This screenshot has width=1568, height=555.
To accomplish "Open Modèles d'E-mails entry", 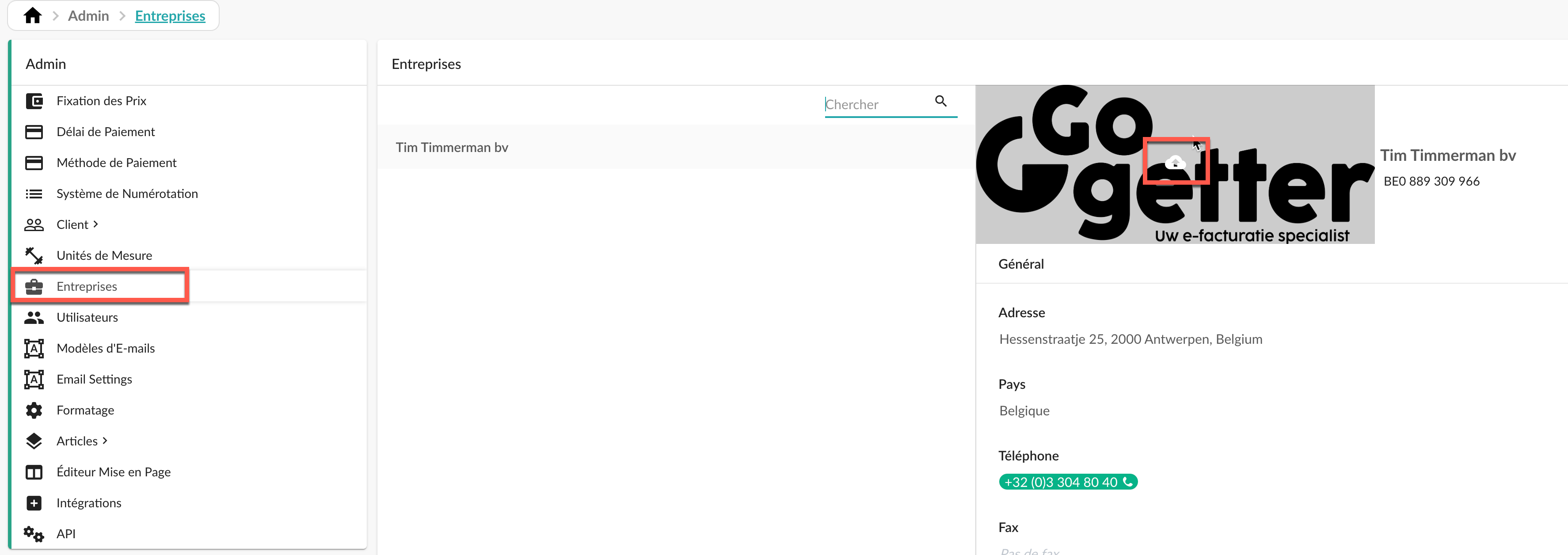I will 106,349.
